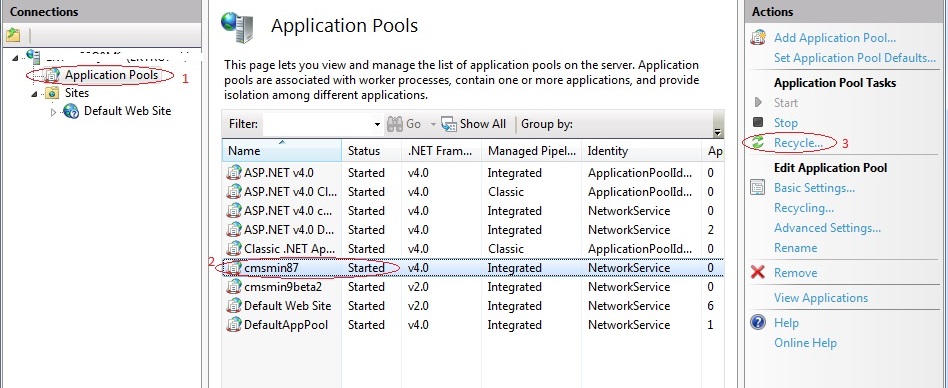Click the red X Remove icon
The height and width of the screenshot is (388, 948).
[x=758, y=273]
